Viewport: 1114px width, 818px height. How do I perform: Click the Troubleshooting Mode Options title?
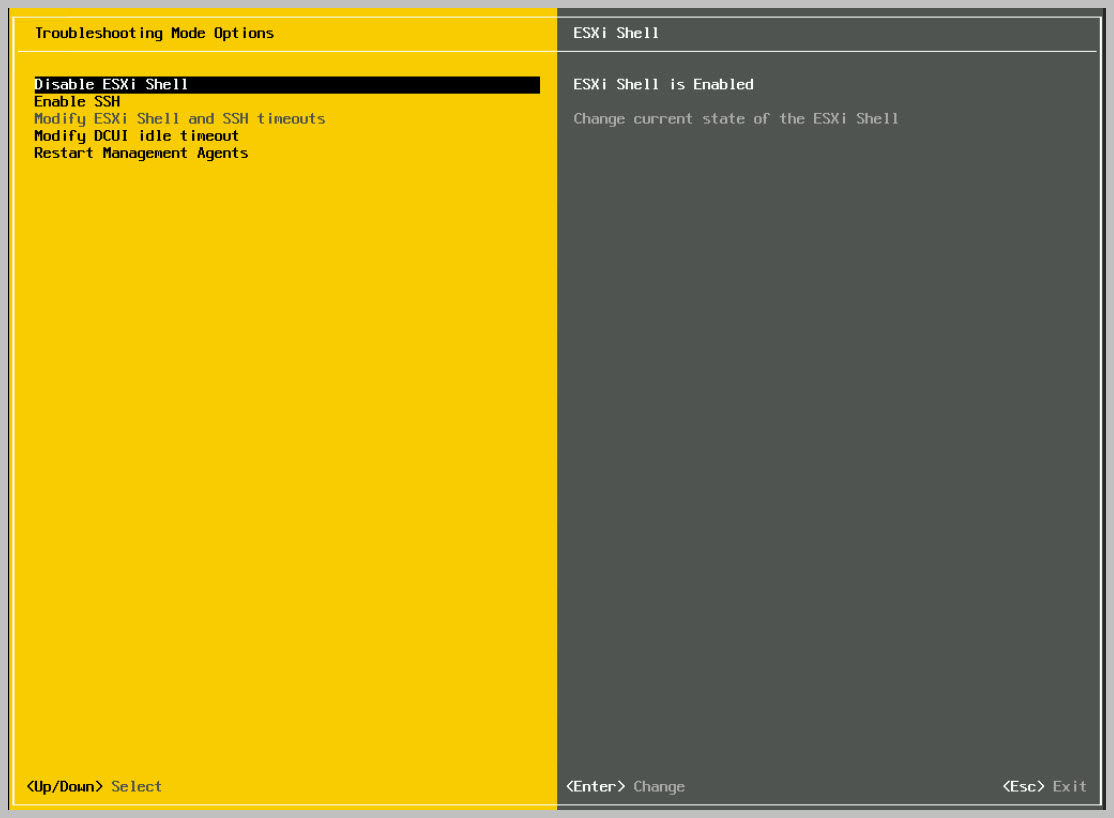pos(154,33)
